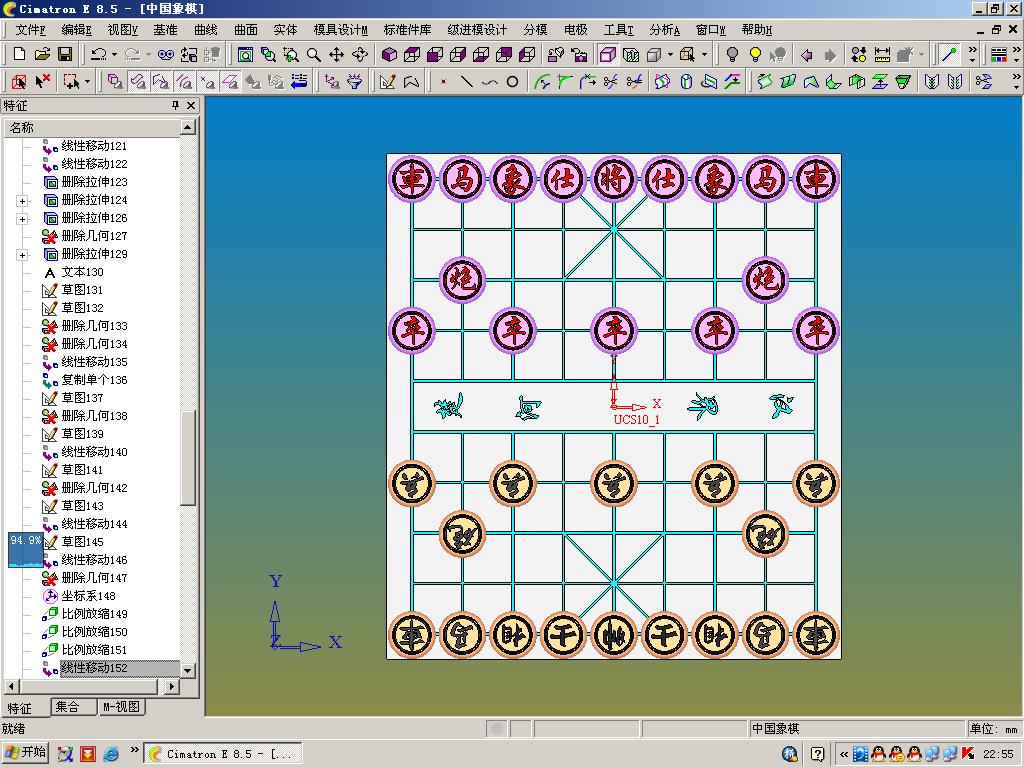
Task: Click the feature tree vertical scrollbar thumb
Action: (x=187, y=458)
